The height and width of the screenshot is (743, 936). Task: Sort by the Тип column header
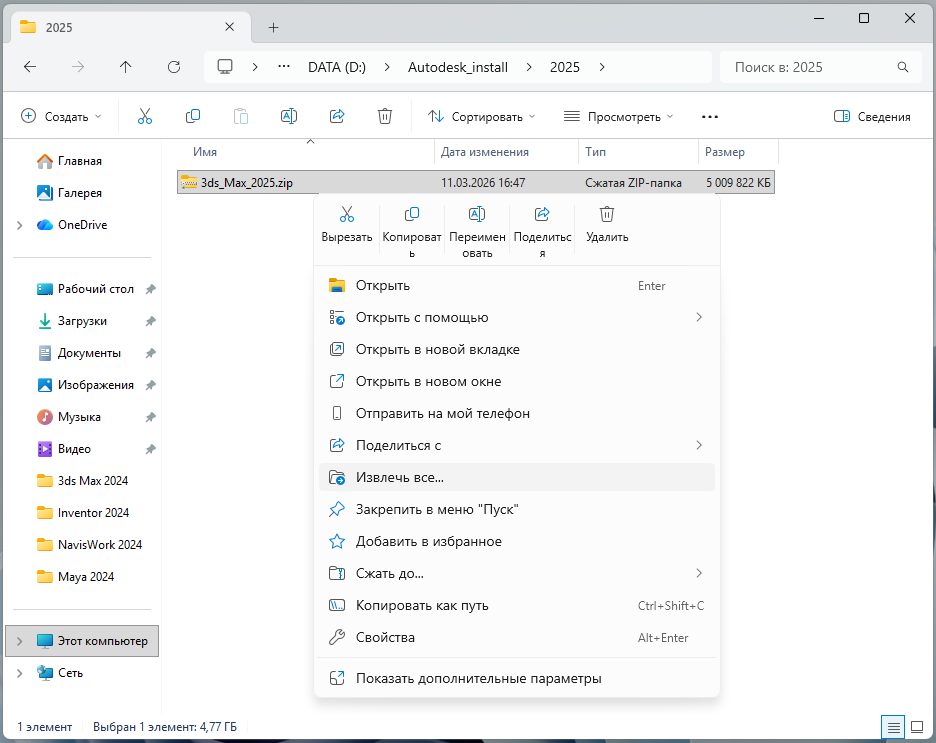tap(638, 152)
